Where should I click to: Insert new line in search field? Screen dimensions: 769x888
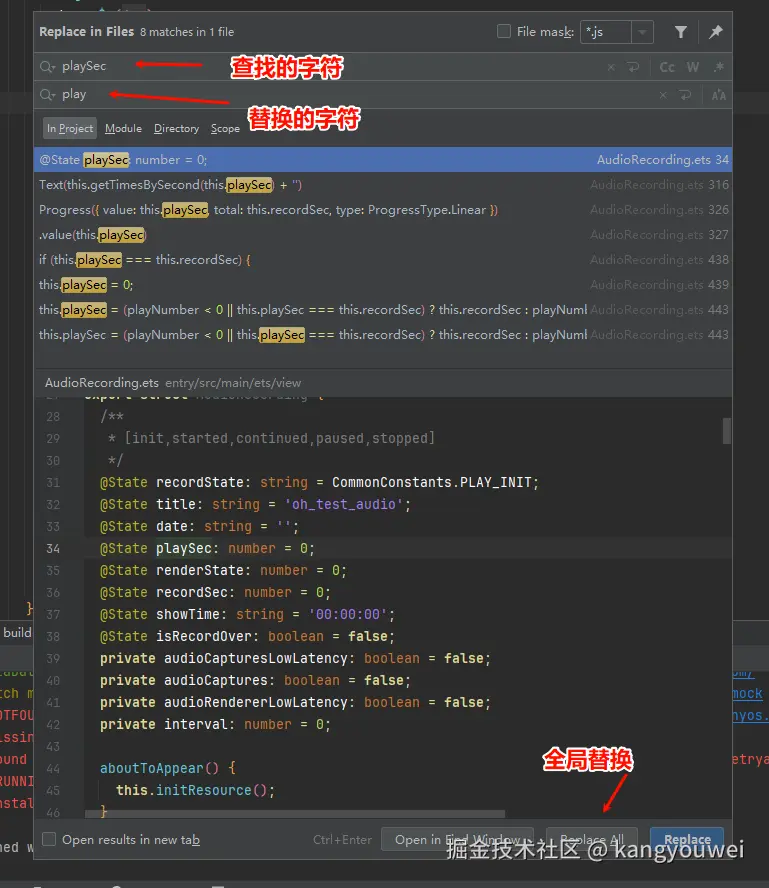tap(633, 67)
